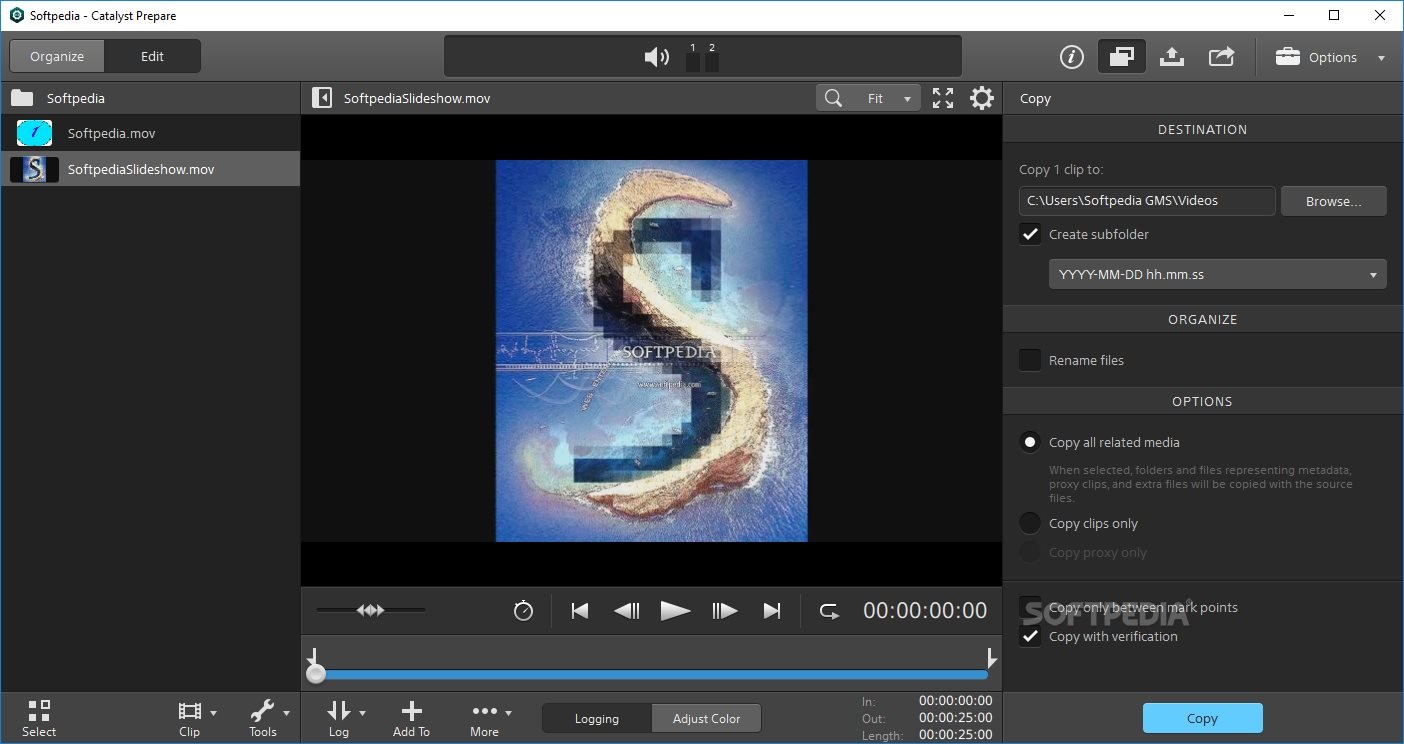Click the mark out point marker

991,656
